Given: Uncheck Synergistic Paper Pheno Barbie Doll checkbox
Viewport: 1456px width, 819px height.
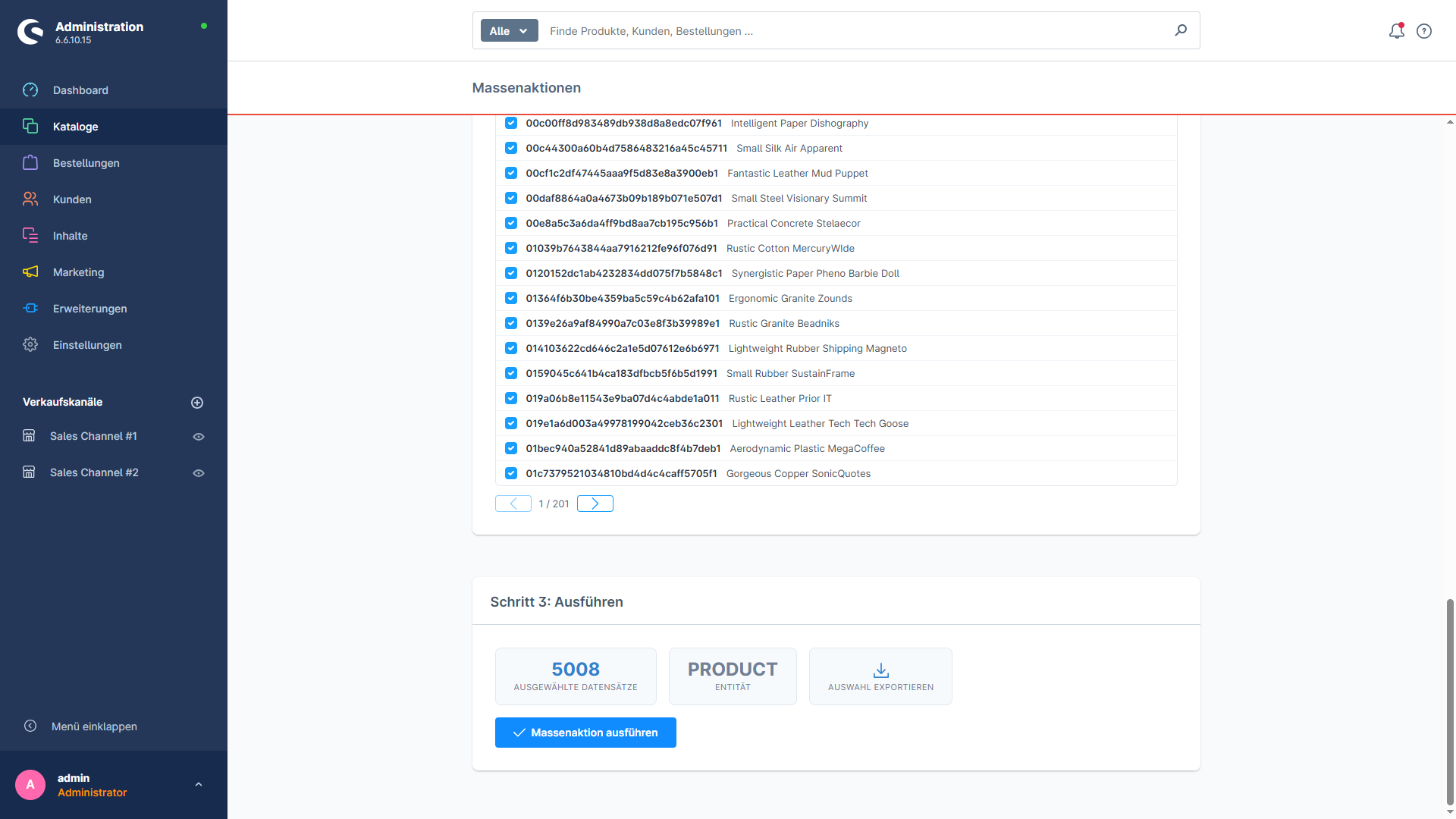Looking at the screenshot, I should tap(511, 273).
